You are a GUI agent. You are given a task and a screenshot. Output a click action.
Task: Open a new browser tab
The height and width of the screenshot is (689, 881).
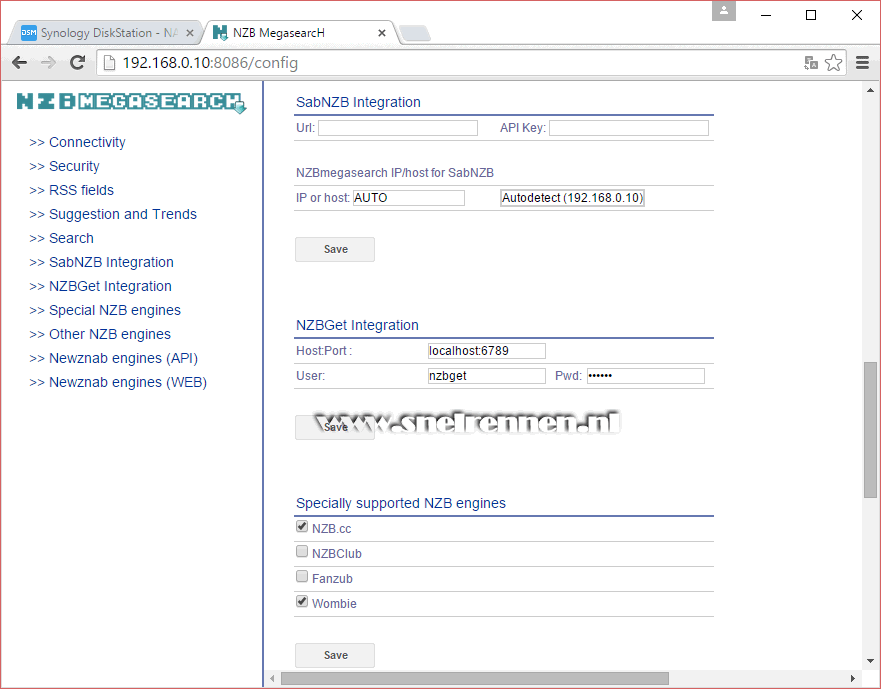click(x=415, y=33)
